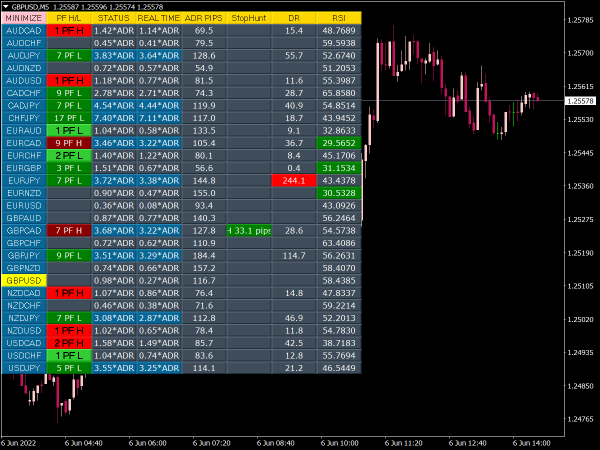
Task: Click the REAL TIME column header
Action: point(159,18)
